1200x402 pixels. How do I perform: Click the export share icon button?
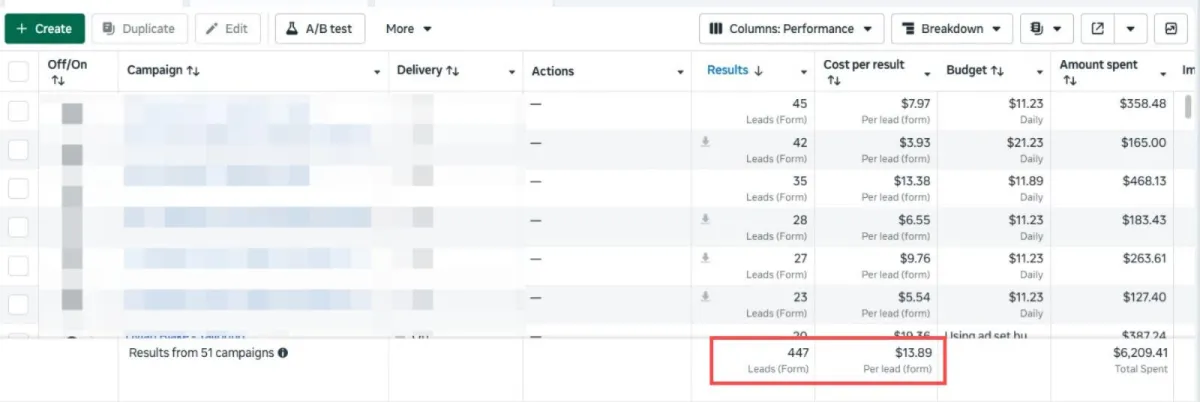[1097, 29]
